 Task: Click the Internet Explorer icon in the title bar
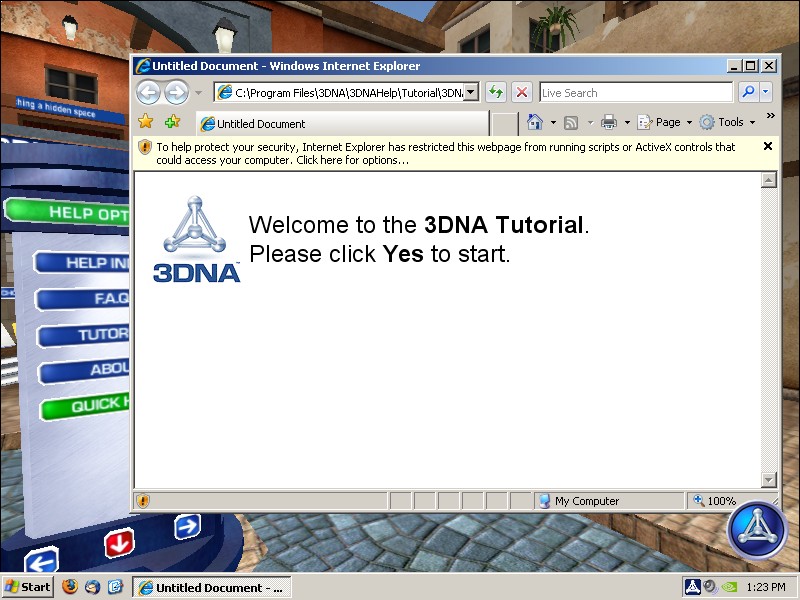[x=142, y=66]
